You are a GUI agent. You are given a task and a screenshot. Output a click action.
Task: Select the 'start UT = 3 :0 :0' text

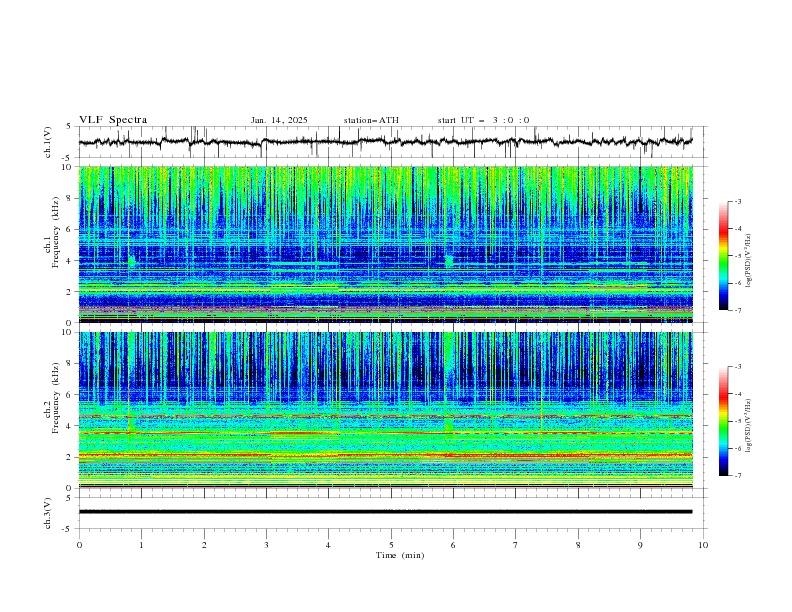tap(483, 120)
